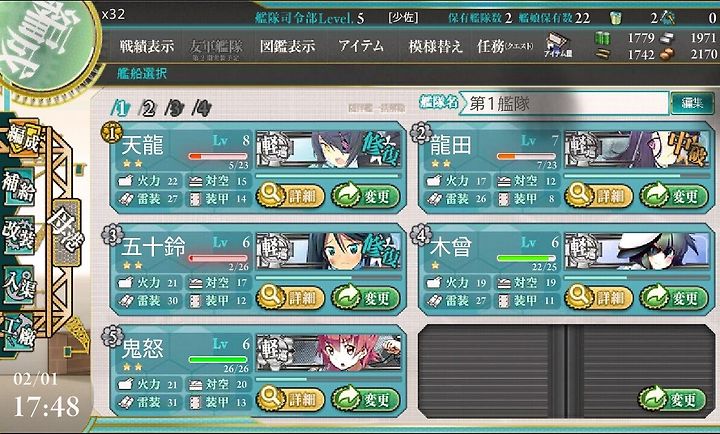Screen dimensions: 720x434
Task: Open the 工廠 (Factory) sidebar icon
Action: click(18, 333)
